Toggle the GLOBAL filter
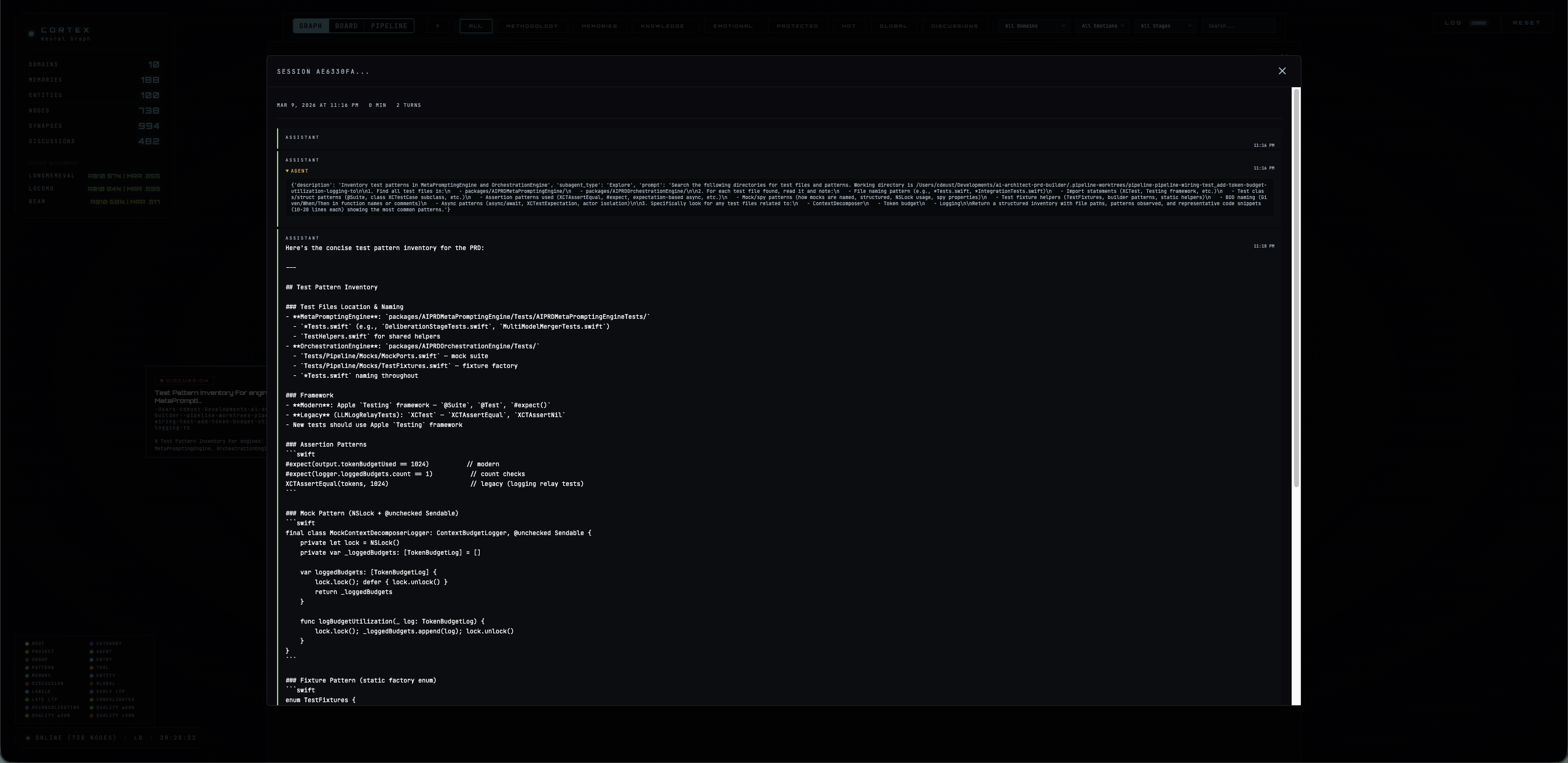The height and width of the screenshot is (763, 1568). 893,26
